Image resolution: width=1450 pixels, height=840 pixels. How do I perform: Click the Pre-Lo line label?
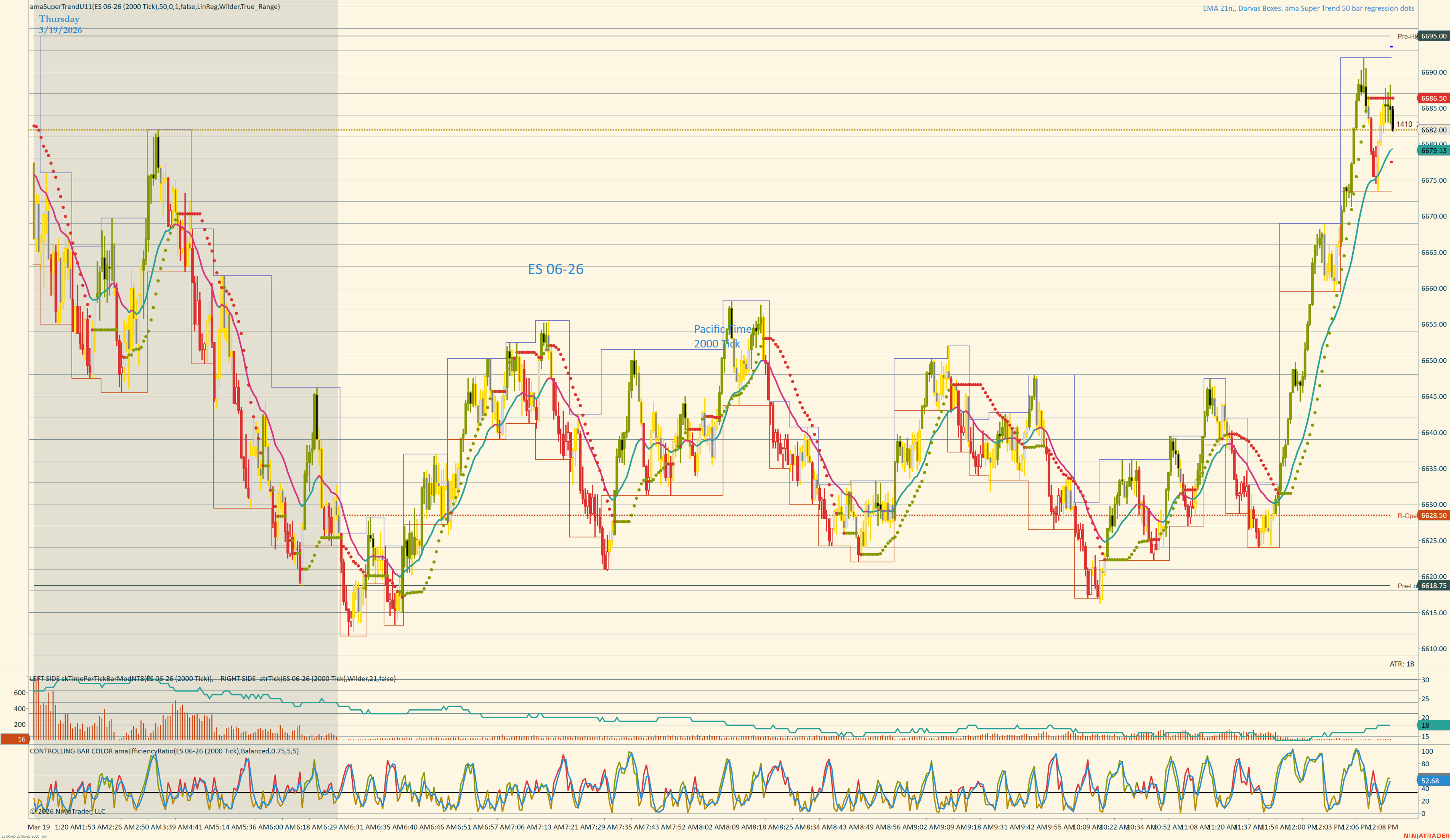tap(1407, 586)
